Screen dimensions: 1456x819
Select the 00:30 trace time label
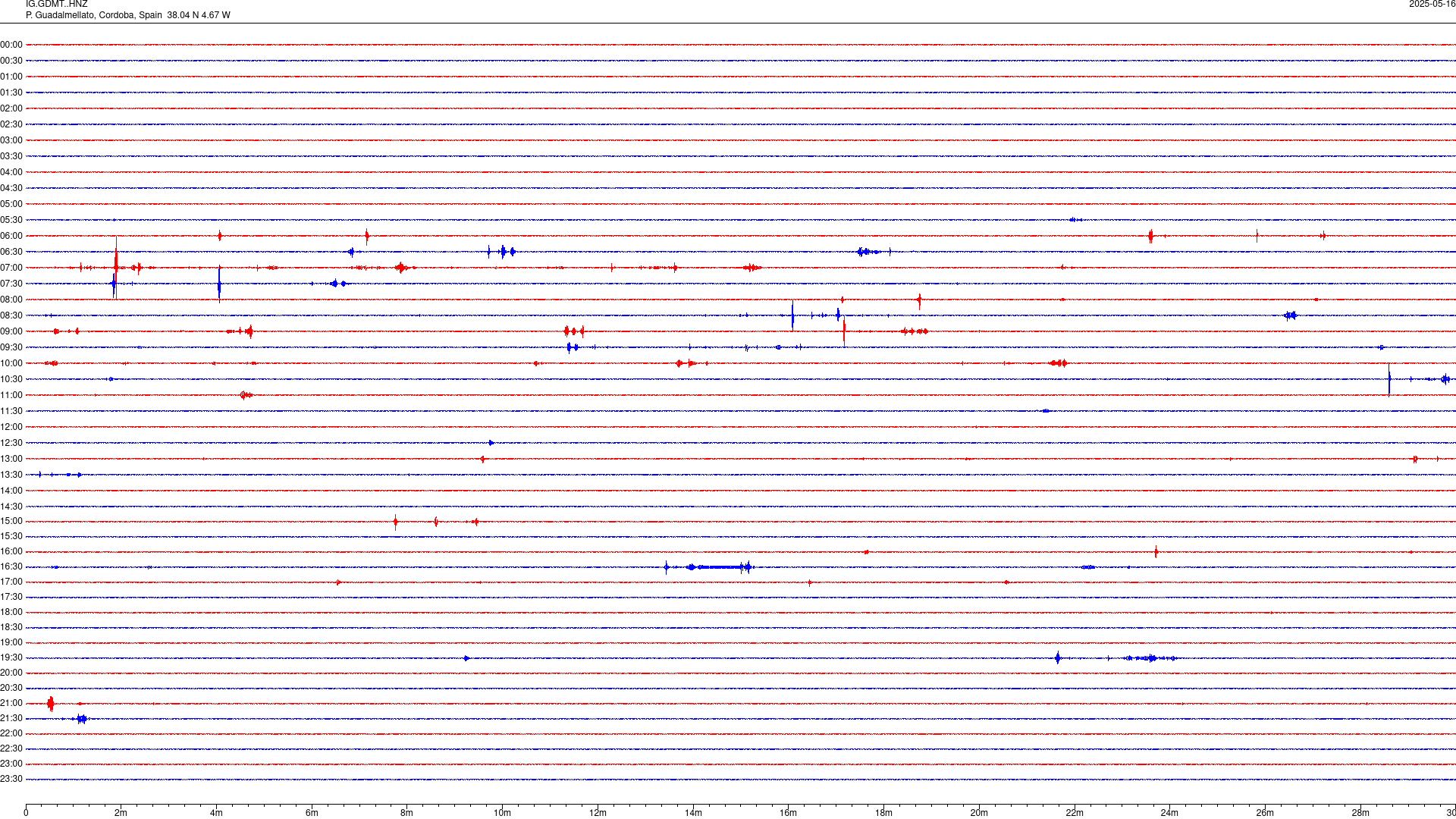(11, 61)
